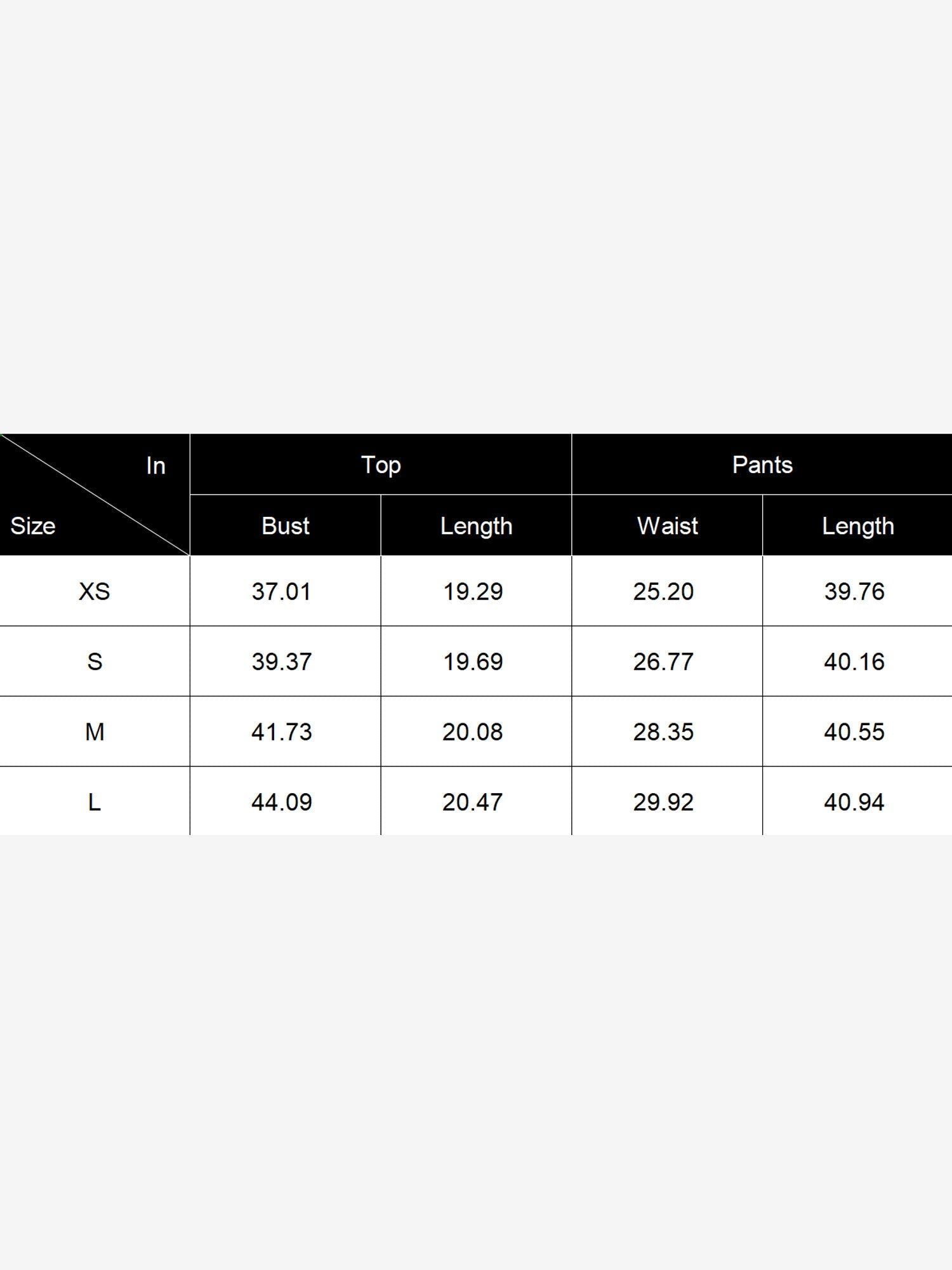Click the L waist value 29.92

coord(663,802)
